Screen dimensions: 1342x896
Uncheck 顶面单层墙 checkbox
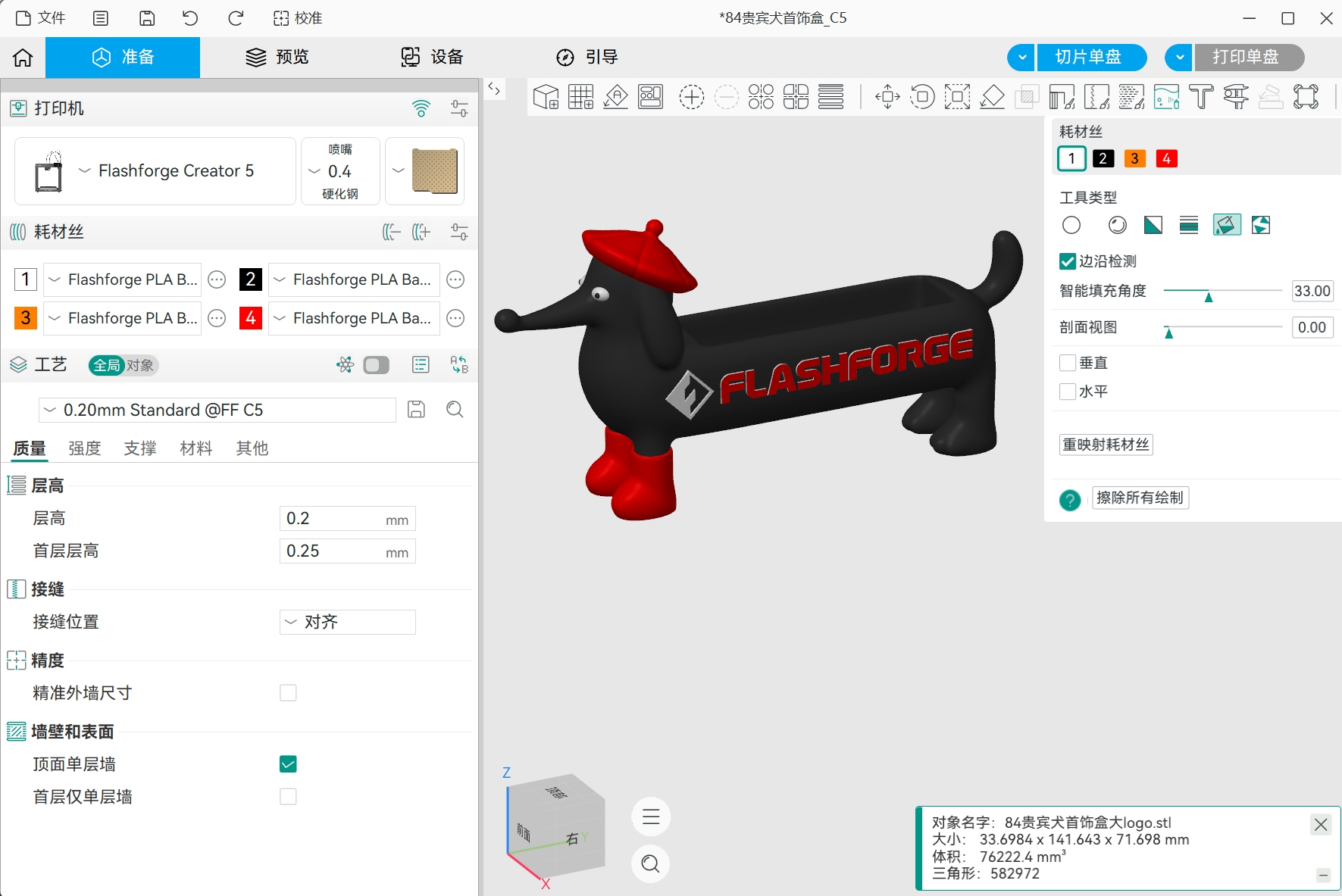(x=288, y=764)
